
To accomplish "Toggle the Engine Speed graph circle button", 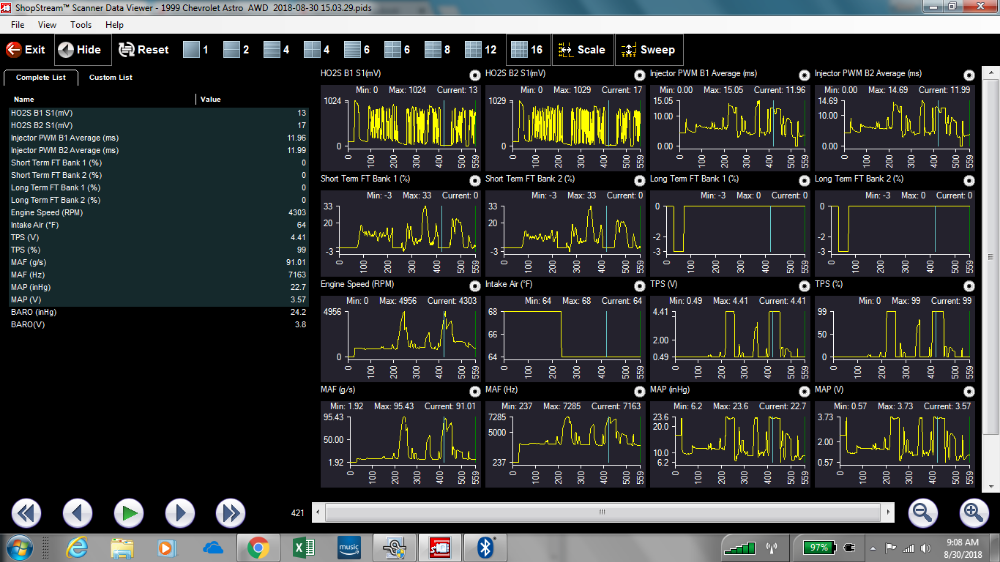I will click(474, 286).
